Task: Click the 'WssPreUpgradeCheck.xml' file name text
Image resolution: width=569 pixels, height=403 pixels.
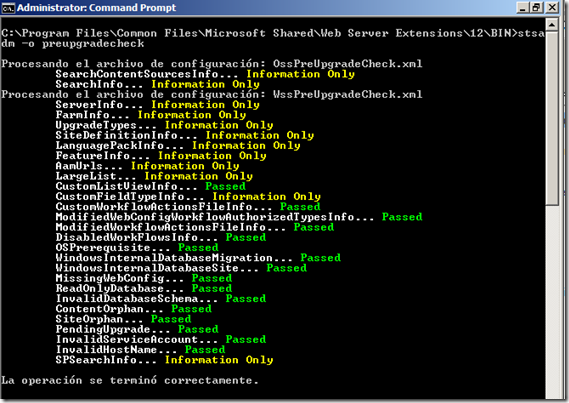Action: click(348, 94)
